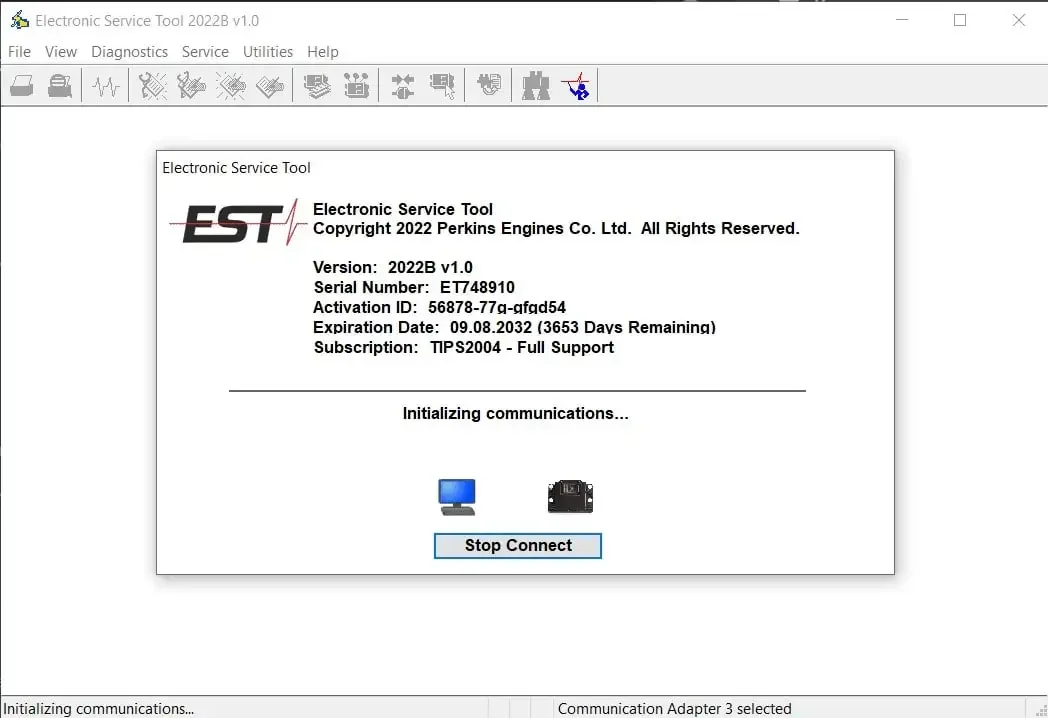The height and width of the screenshot is (718, 1048).
Task: Click the Connect/Disconnect plug icon
Action: click(402, 86)
